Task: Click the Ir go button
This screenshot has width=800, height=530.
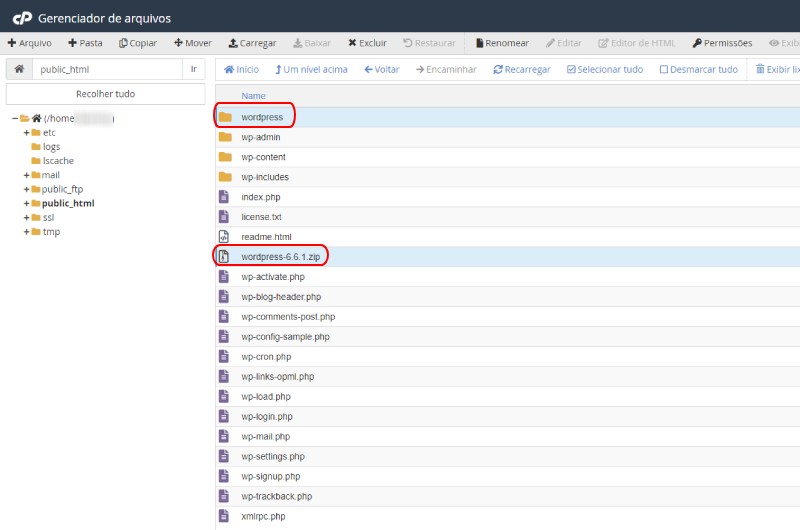Action: point(194,69)
